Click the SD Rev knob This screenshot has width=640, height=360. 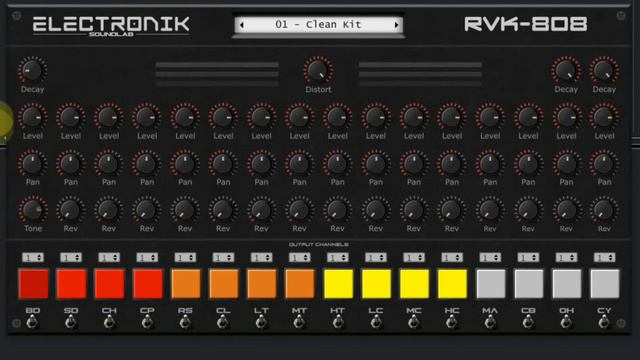[71, 210]
